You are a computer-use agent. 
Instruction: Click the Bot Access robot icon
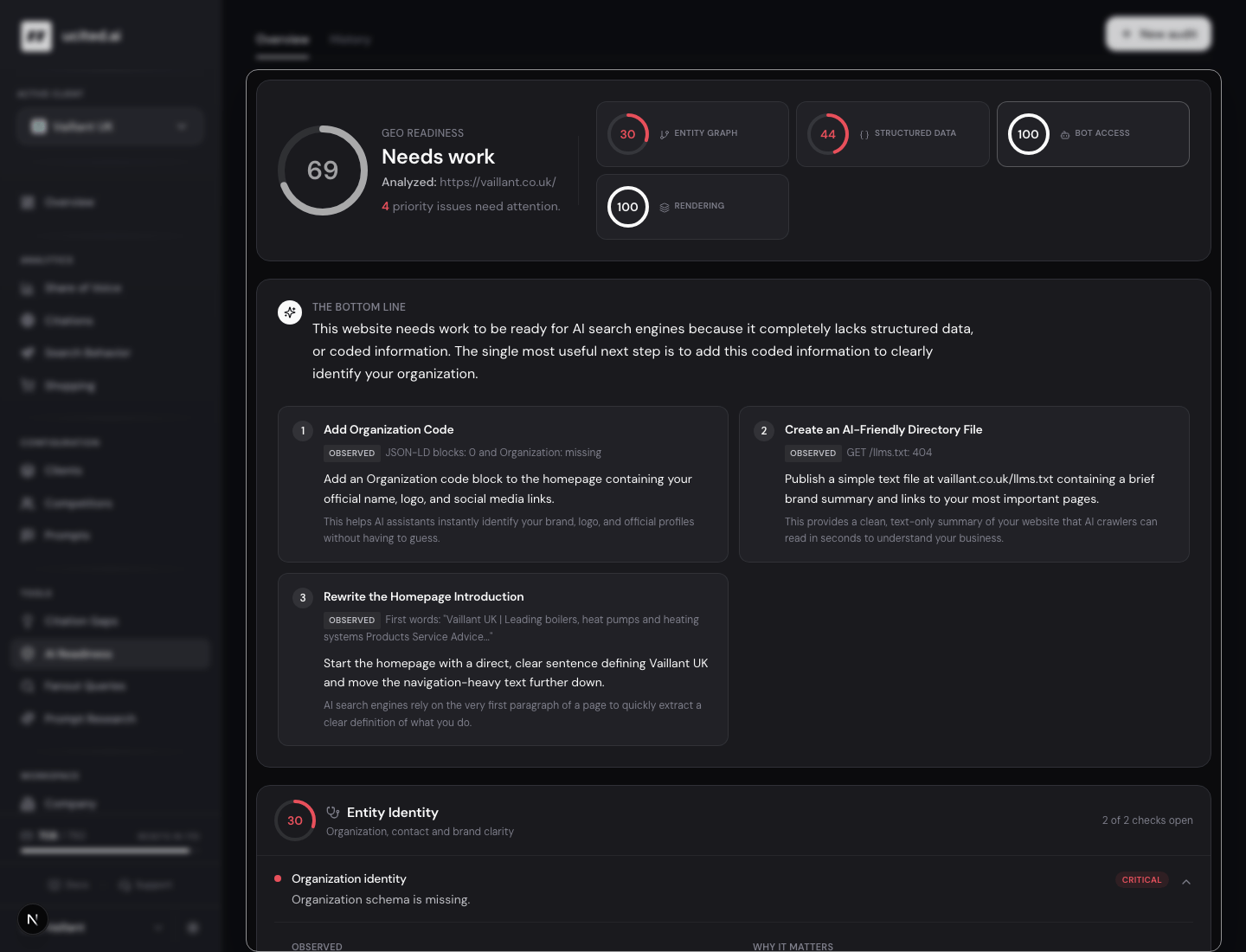tap(1065, 134)
